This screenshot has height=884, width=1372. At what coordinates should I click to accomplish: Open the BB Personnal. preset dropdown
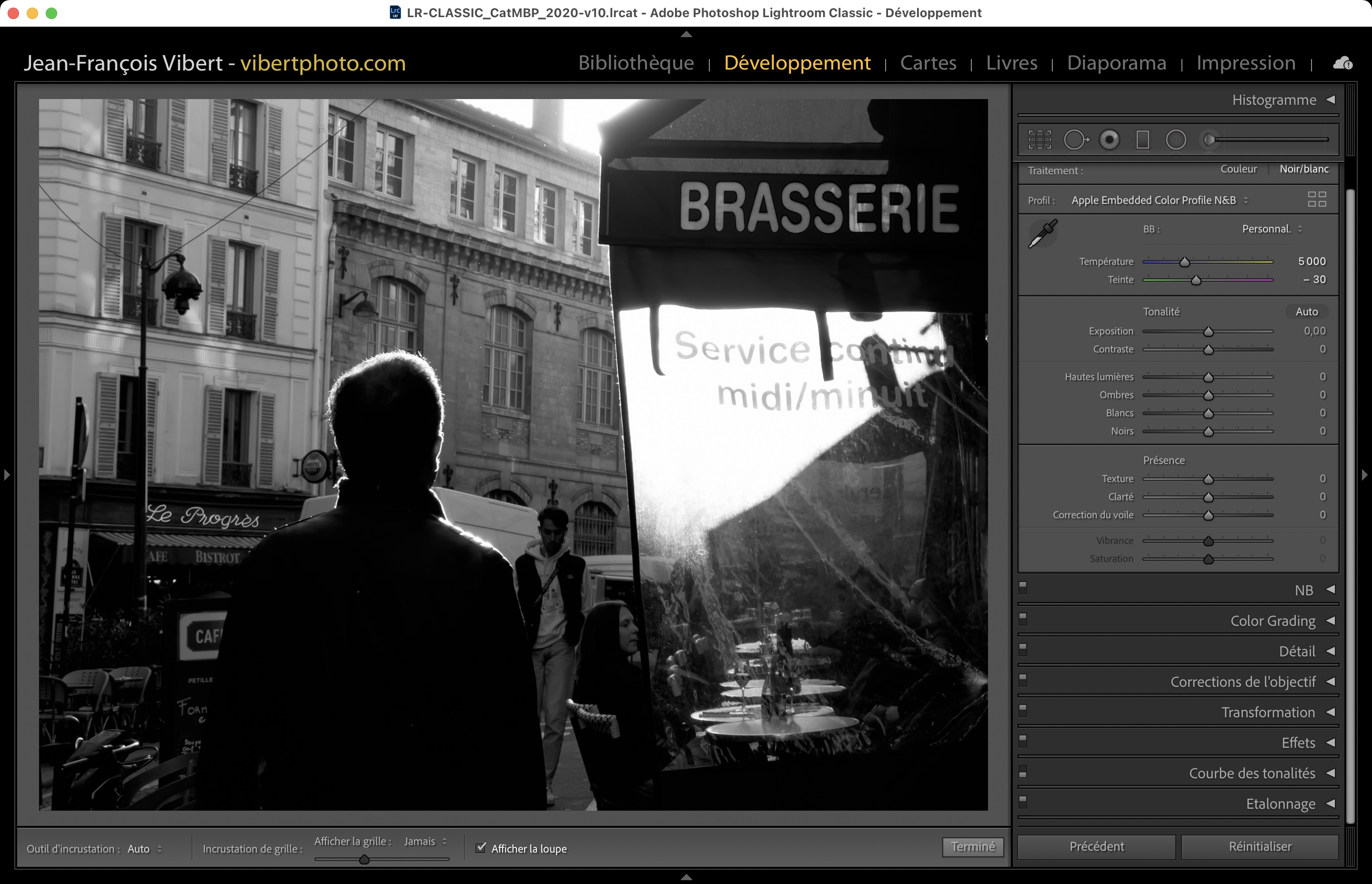click(1271, 229)
